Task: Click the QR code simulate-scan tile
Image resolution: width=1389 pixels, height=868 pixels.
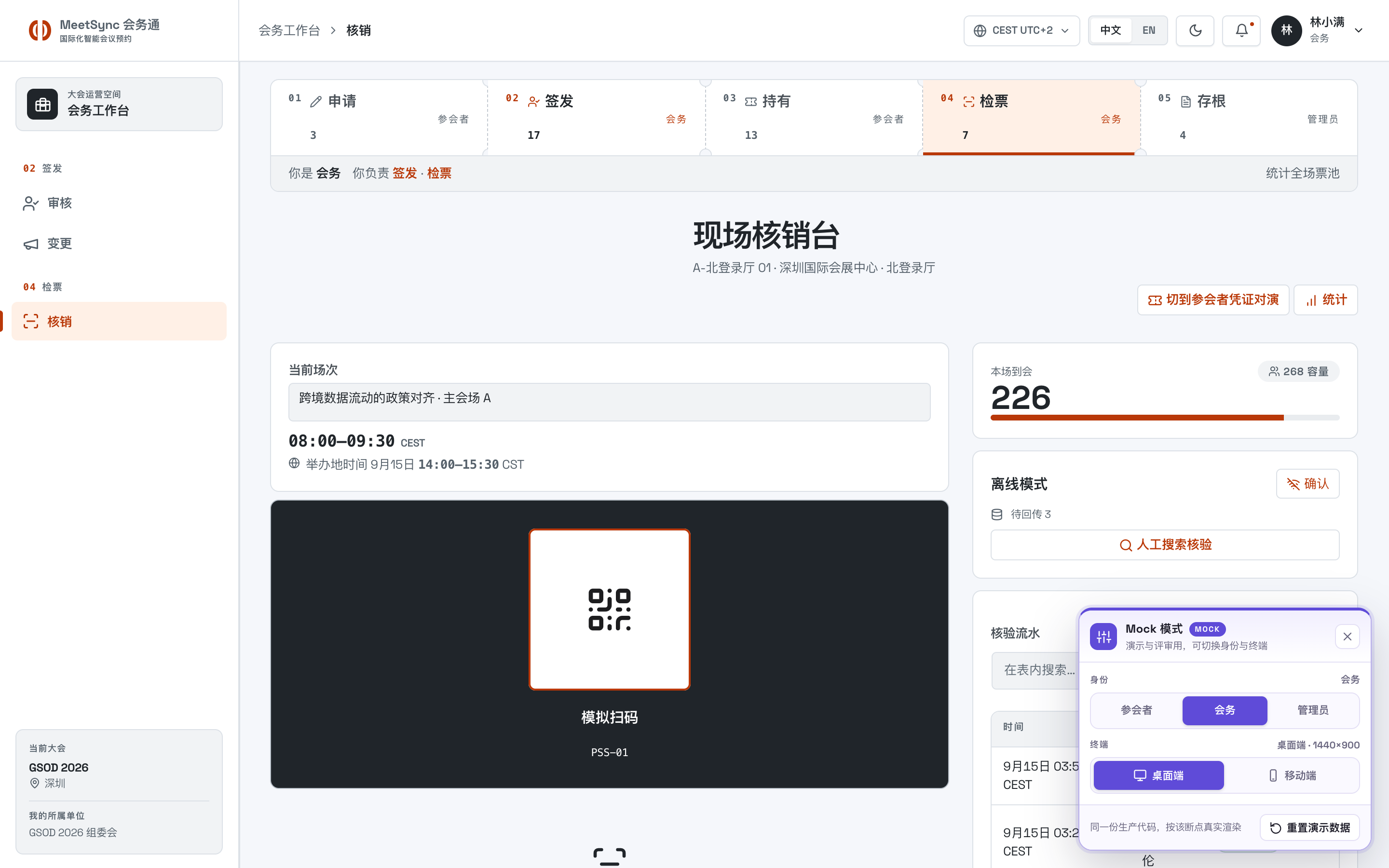Action: pos(609,609)
